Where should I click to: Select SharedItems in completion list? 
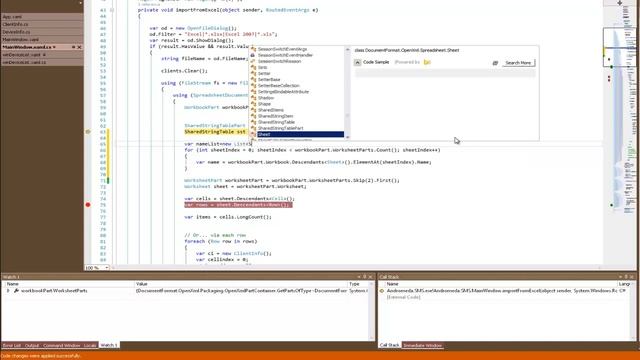(x=271, y=110)
